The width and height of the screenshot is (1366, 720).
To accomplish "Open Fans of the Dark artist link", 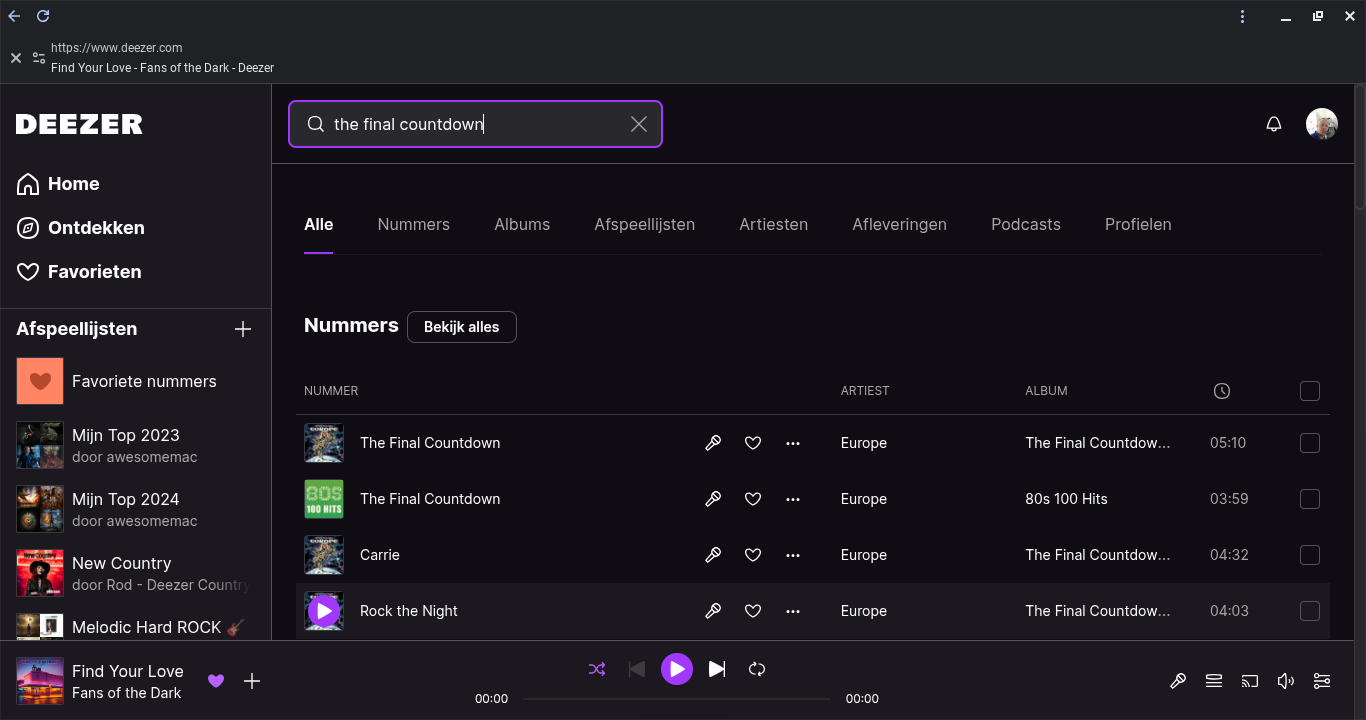I will 127,693.
